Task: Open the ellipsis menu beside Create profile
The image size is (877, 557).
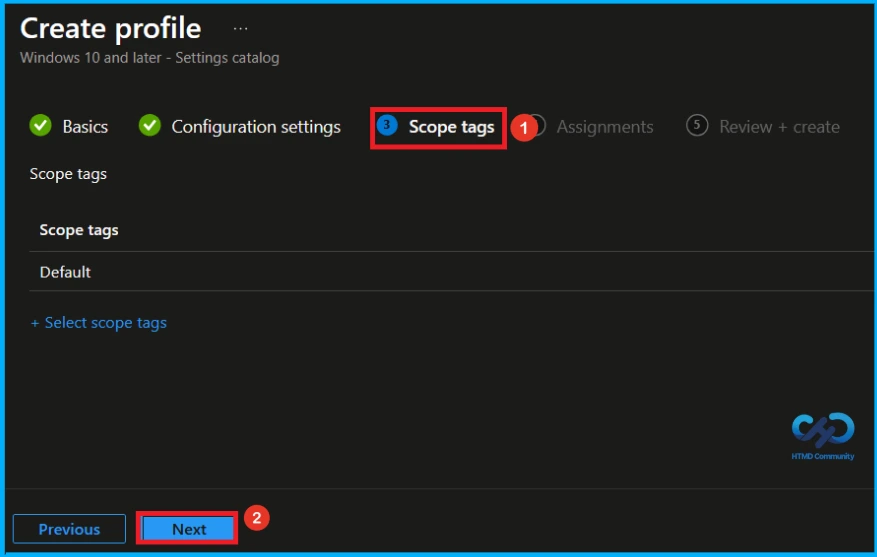Action: [x=241, y=29]
